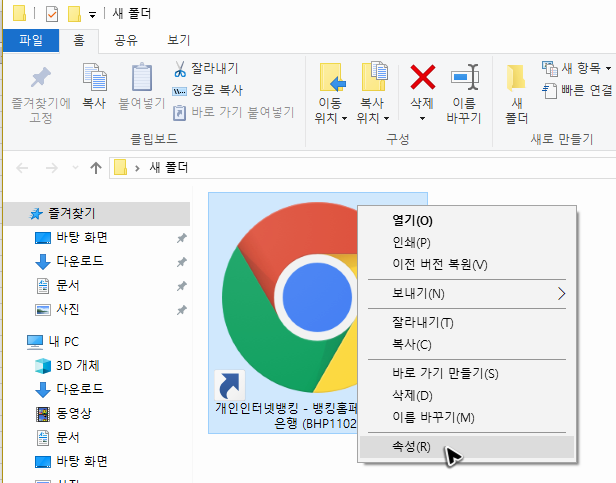Click the file name 개인인터넷뱅킹 shortcut label
The height and width of the screenshot is (483, 616).
click(286, 416)
